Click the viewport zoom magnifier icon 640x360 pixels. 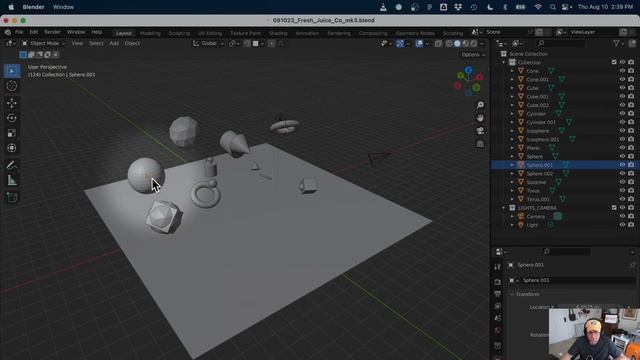(480, 105)
